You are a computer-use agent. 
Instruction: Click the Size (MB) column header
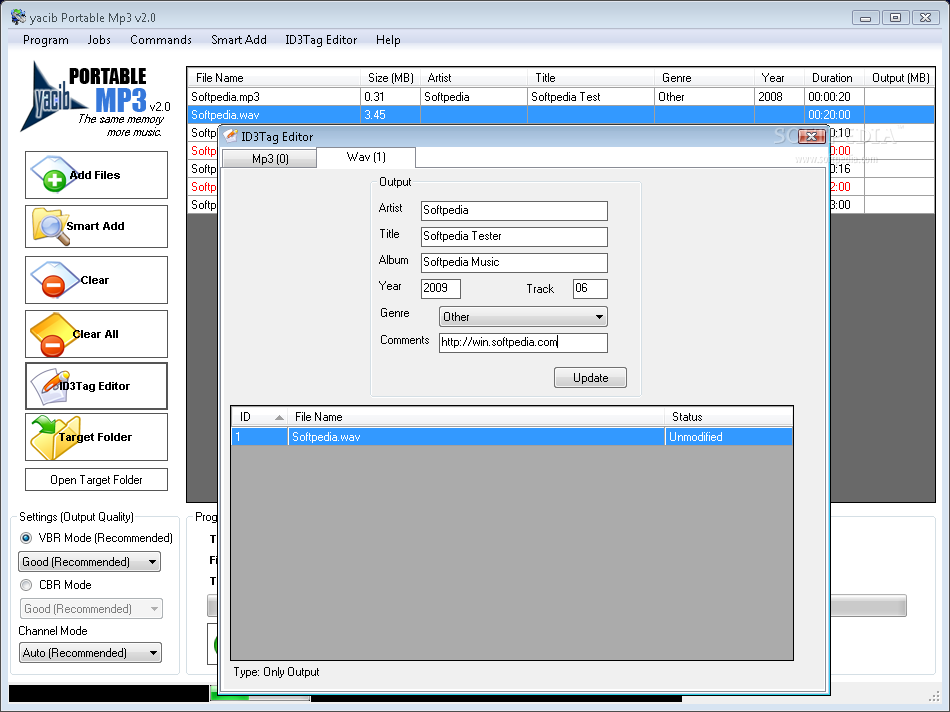click(391, 78)
